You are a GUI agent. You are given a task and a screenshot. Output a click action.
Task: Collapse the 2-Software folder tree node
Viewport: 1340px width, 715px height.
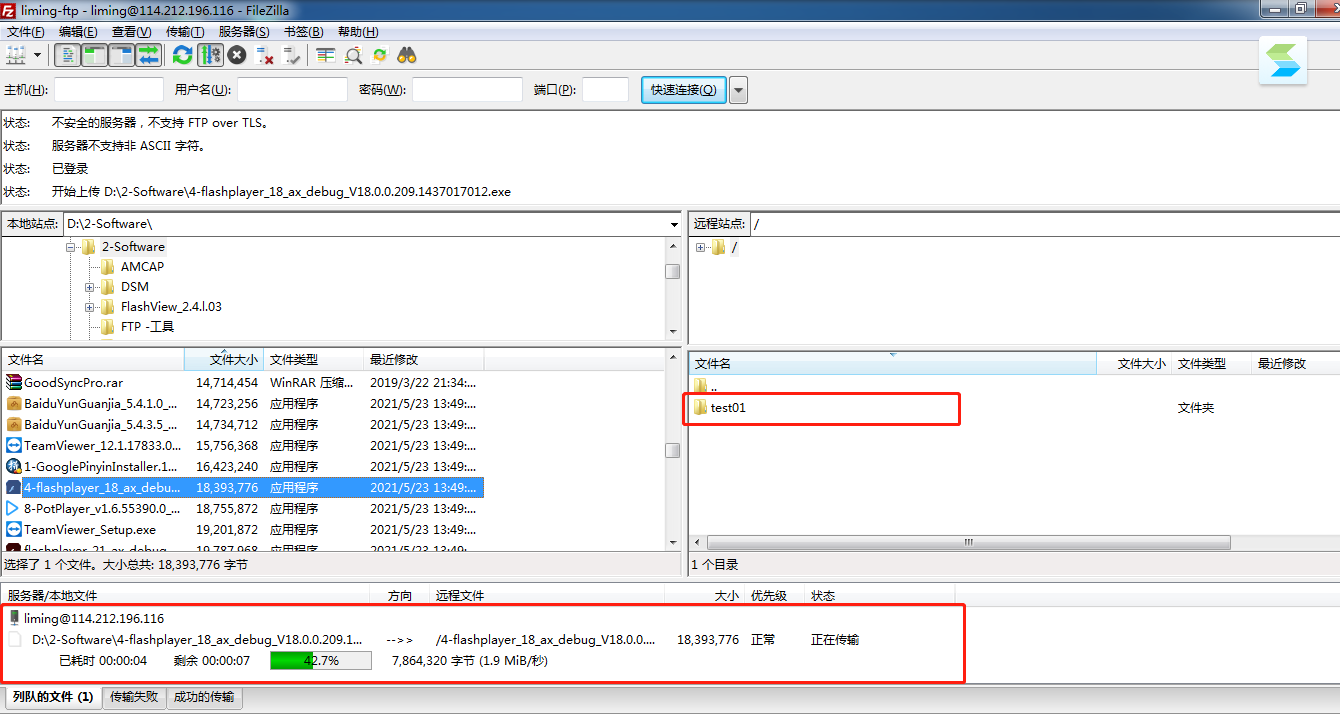point(72,247)
